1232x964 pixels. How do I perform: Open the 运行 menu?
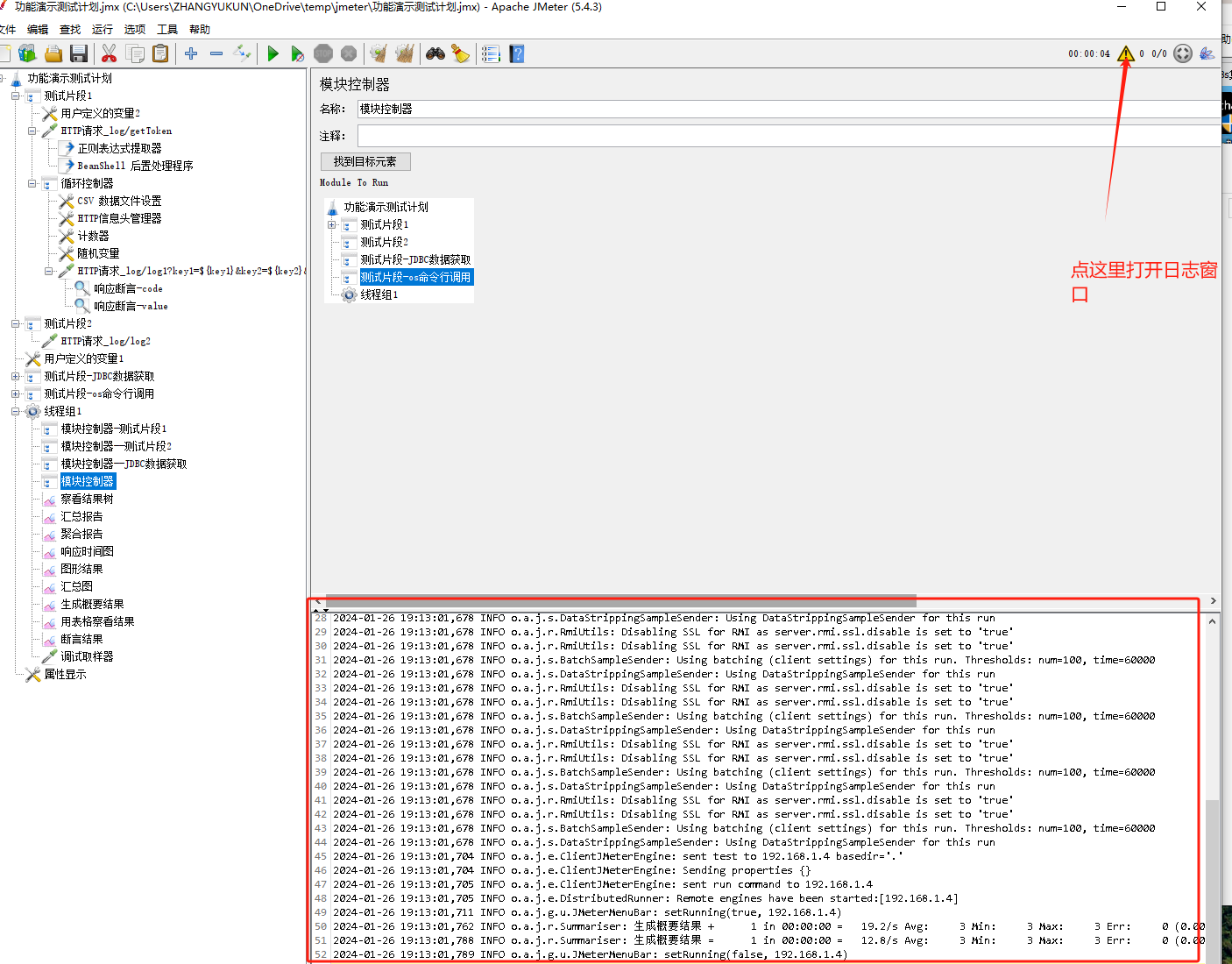103,30
